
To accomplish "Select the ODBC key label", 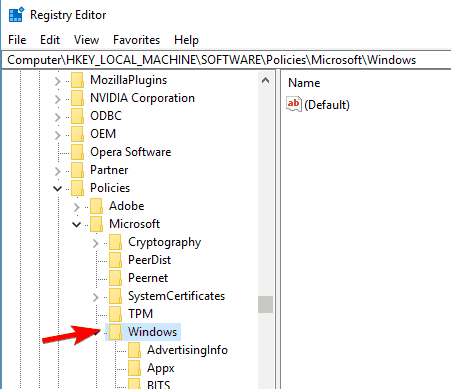I will coord(106,116).
